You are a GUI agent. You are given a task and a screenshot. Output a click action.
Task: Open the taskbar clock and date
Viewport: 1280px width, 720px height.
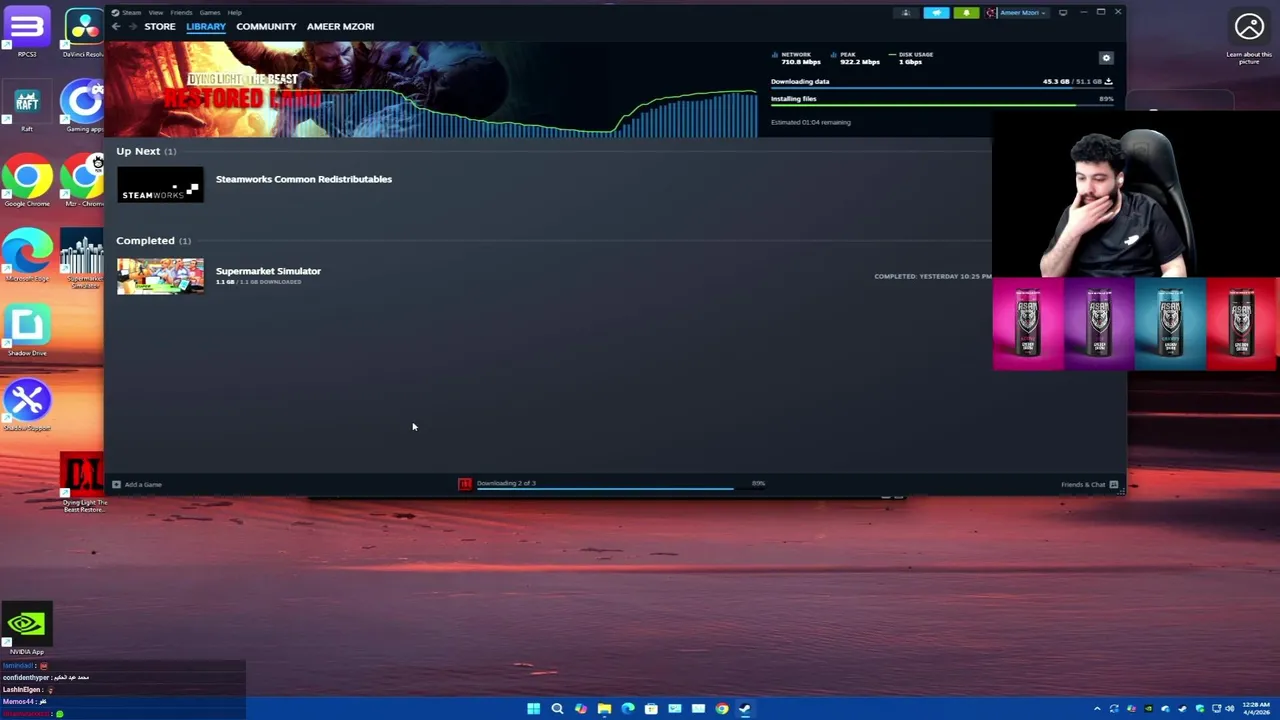pyautogui.click(x=1257, y=709)
